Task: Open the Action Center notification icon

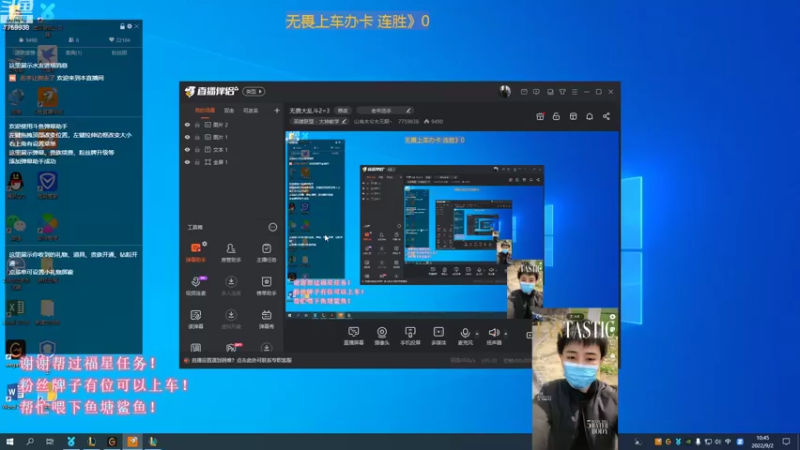Action: point(786,441)
